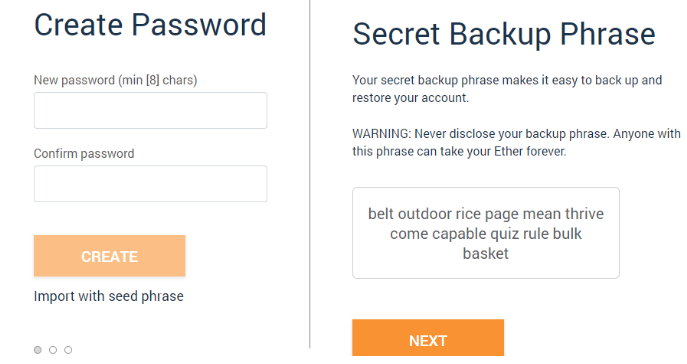Click the New password input field
The width and height of the screenshot is (687, 364).
click(150, 110)
